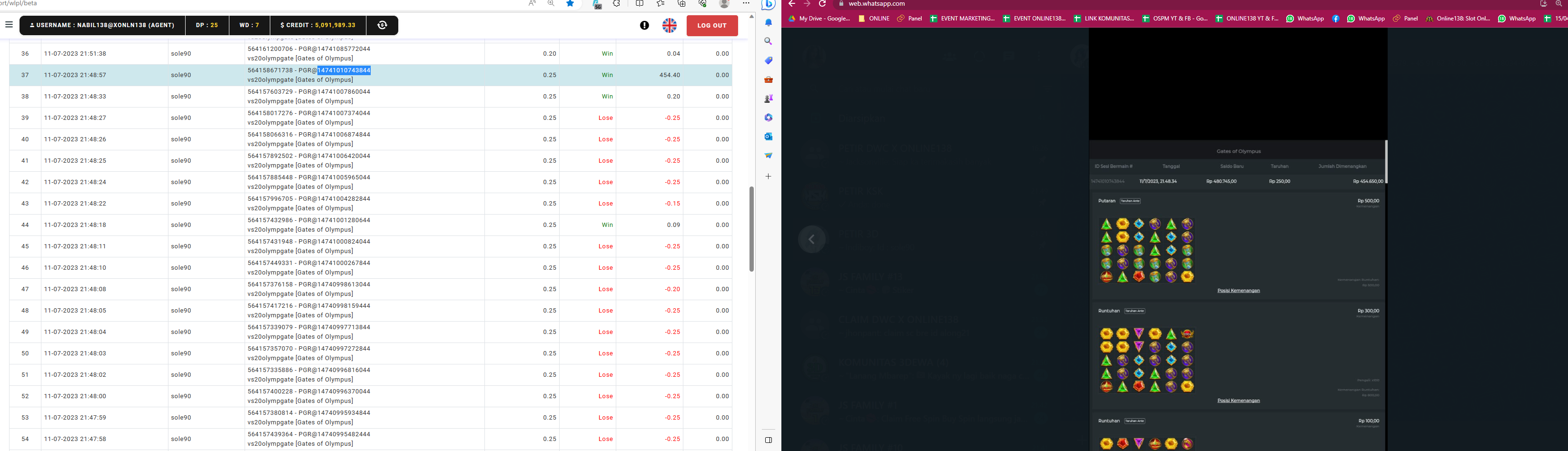Open the hamburger menu in agent panel

[x=9, y=25]
